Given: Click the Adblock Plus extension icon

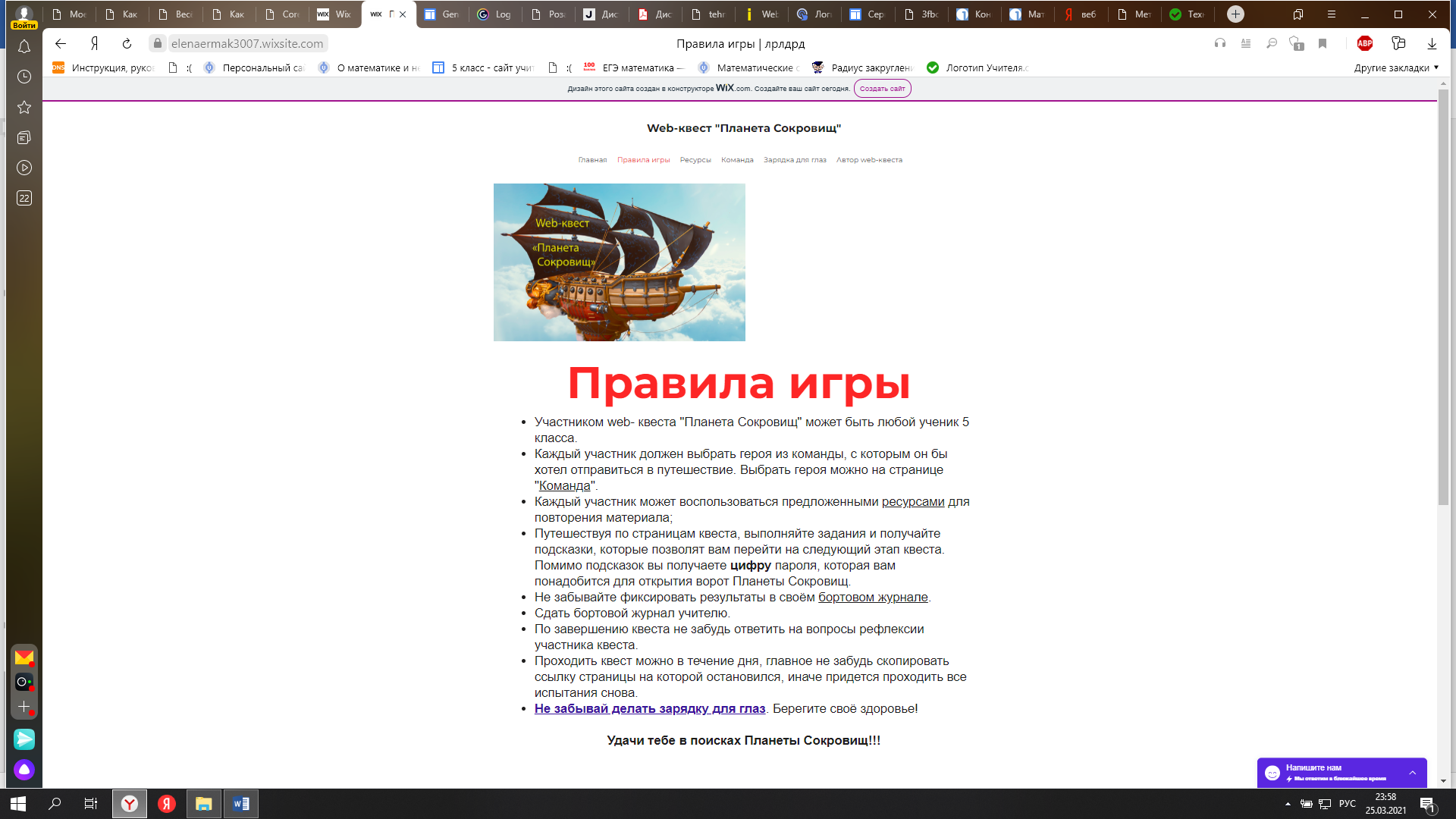Looking at the screenshot, I should (1364, 44).
